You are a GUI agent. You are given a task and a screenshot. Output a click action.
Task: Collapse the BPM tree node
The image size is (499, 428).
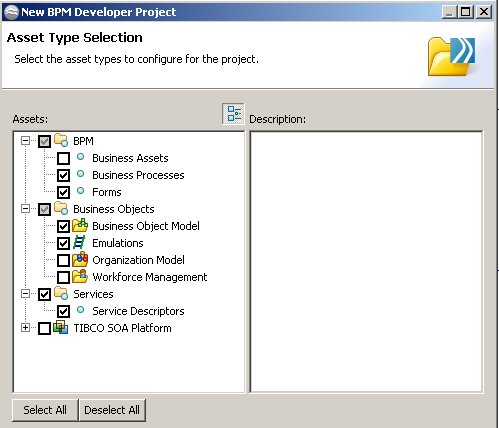click(x=25, y=141)
